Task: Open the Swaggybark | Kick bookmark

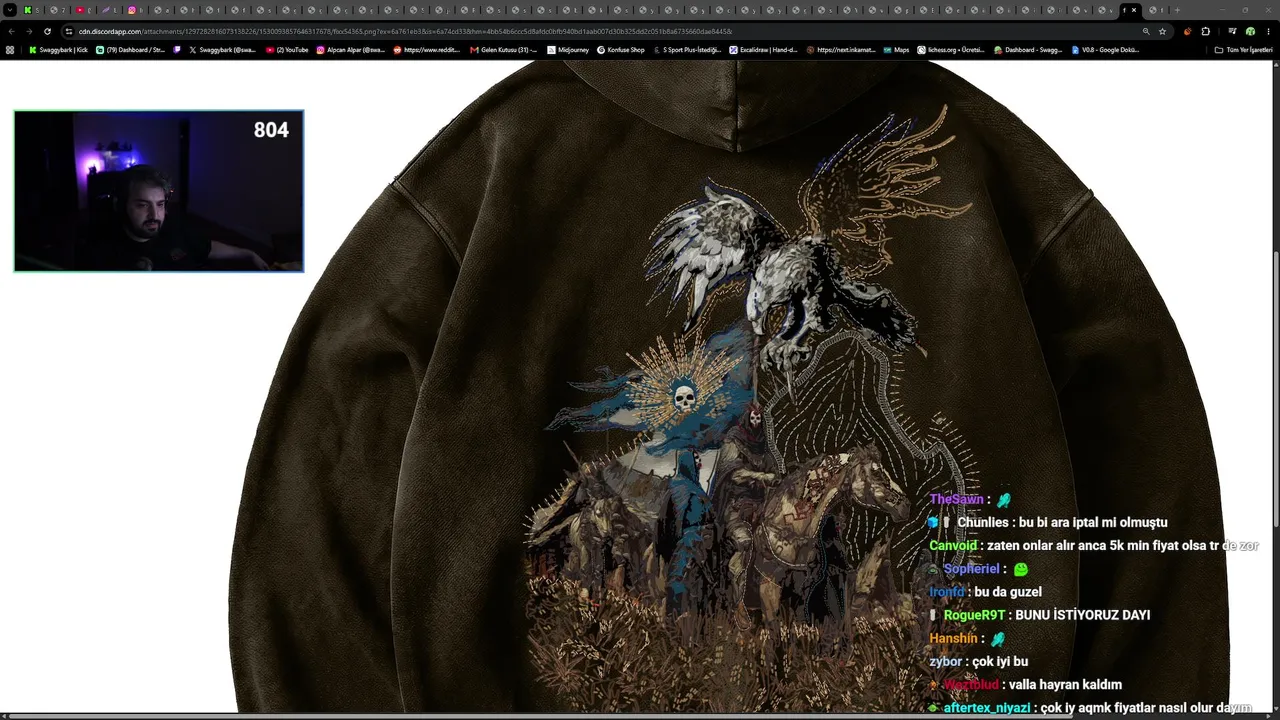Action: coord(58,49)
